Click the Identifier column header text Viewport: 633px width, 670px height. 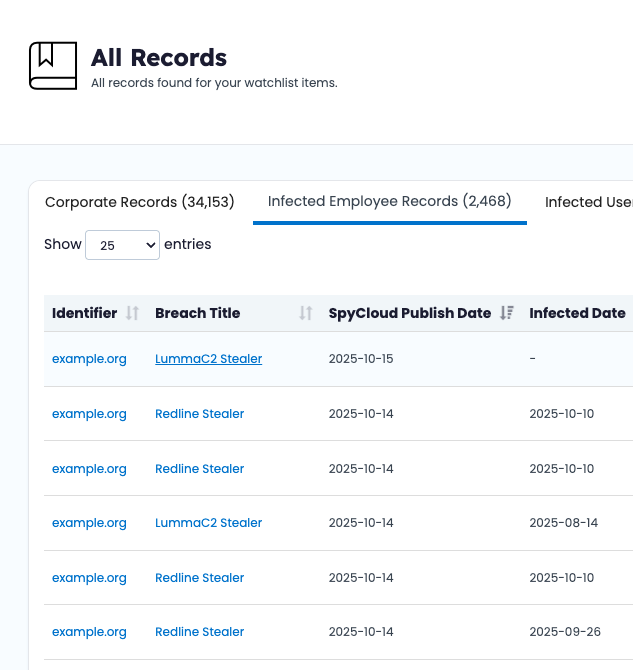click(x=85, y=313)
